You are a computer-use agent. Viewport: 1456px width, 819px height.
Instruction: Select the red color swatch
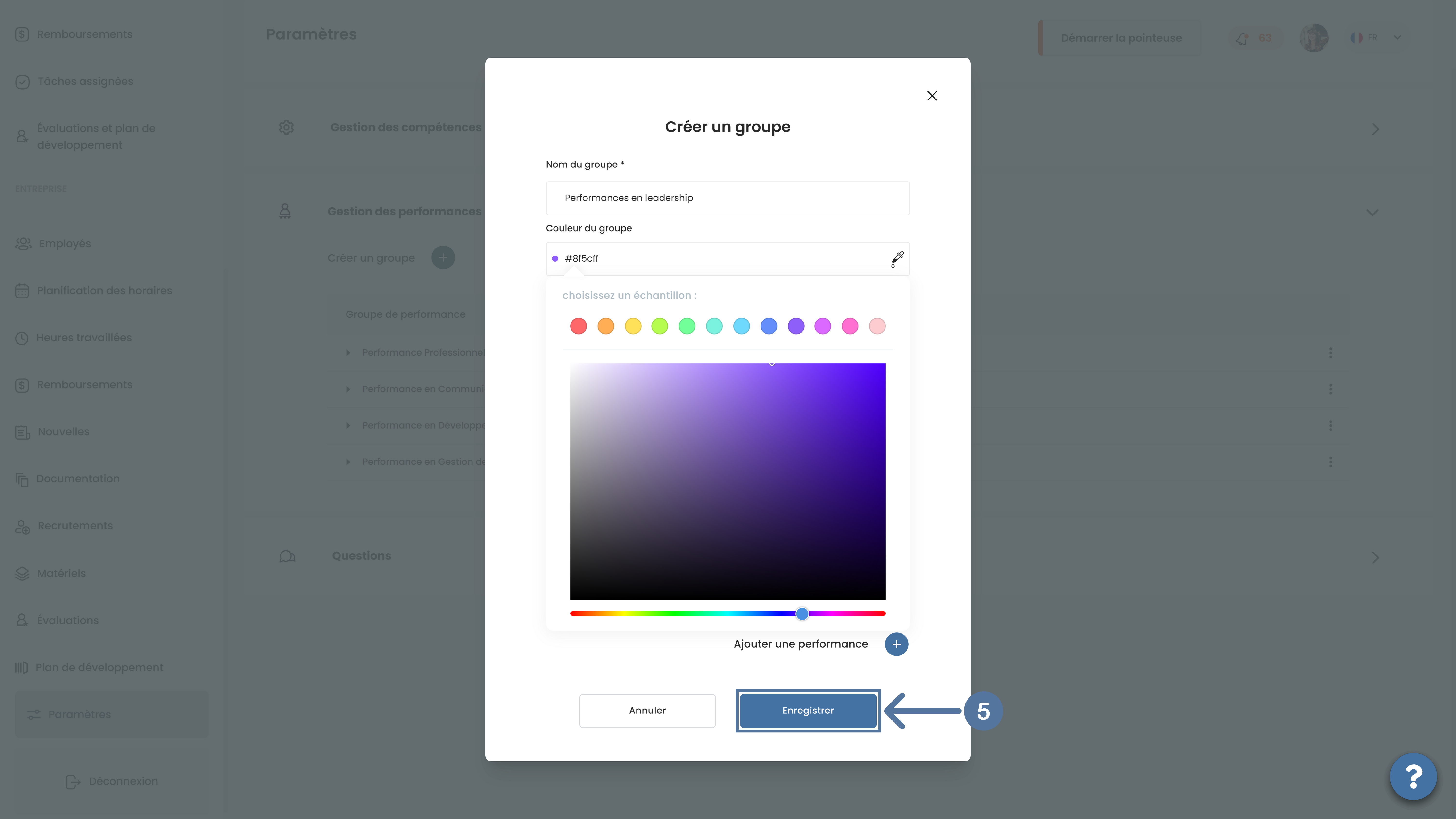(x=578, y=326)
